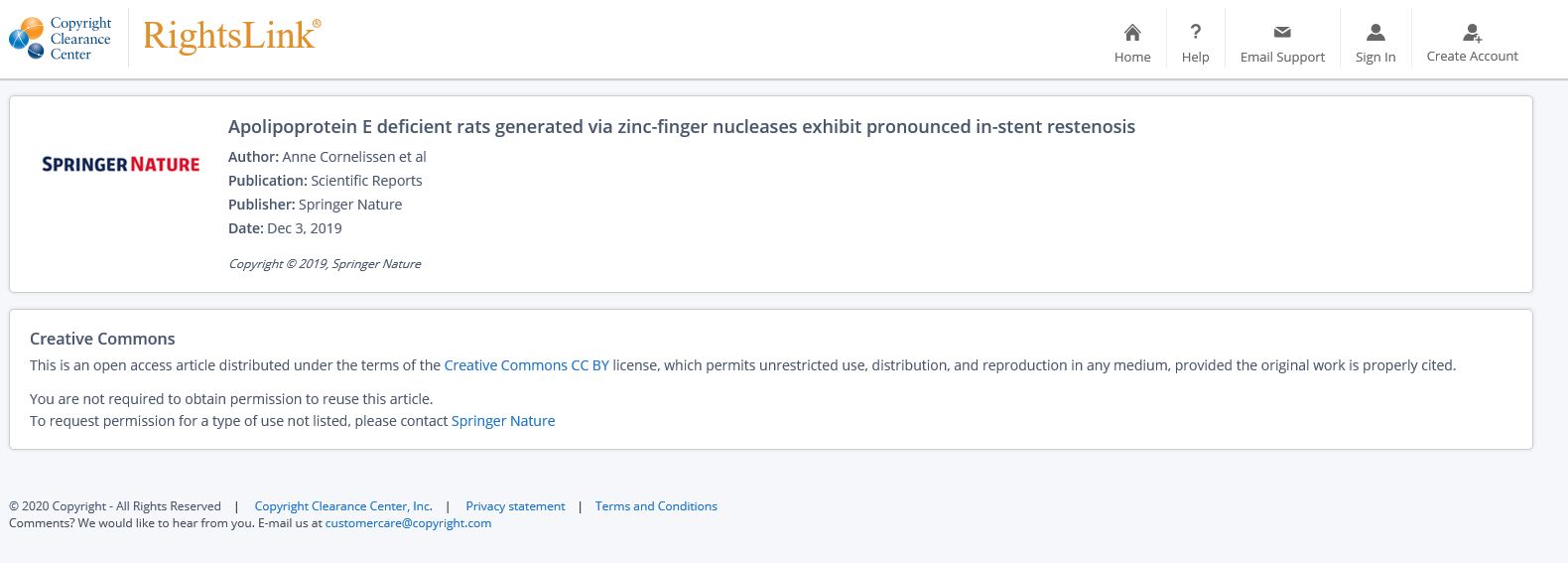
Task: Click the Home house icon
Action: pos(1132,33)
